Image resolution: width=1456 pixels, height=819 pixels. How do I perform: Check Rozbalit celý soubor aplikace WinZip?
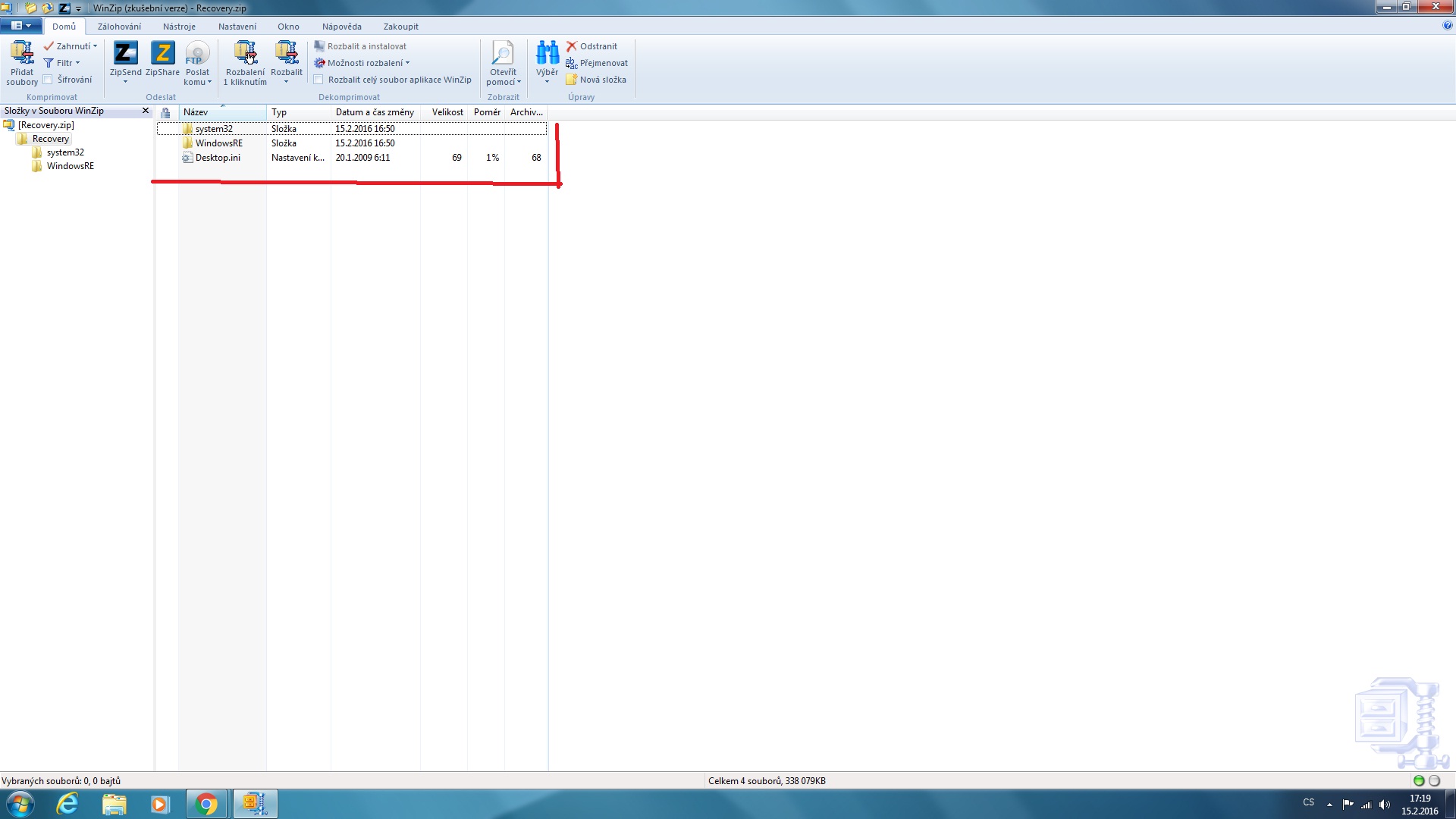point(319,80)
